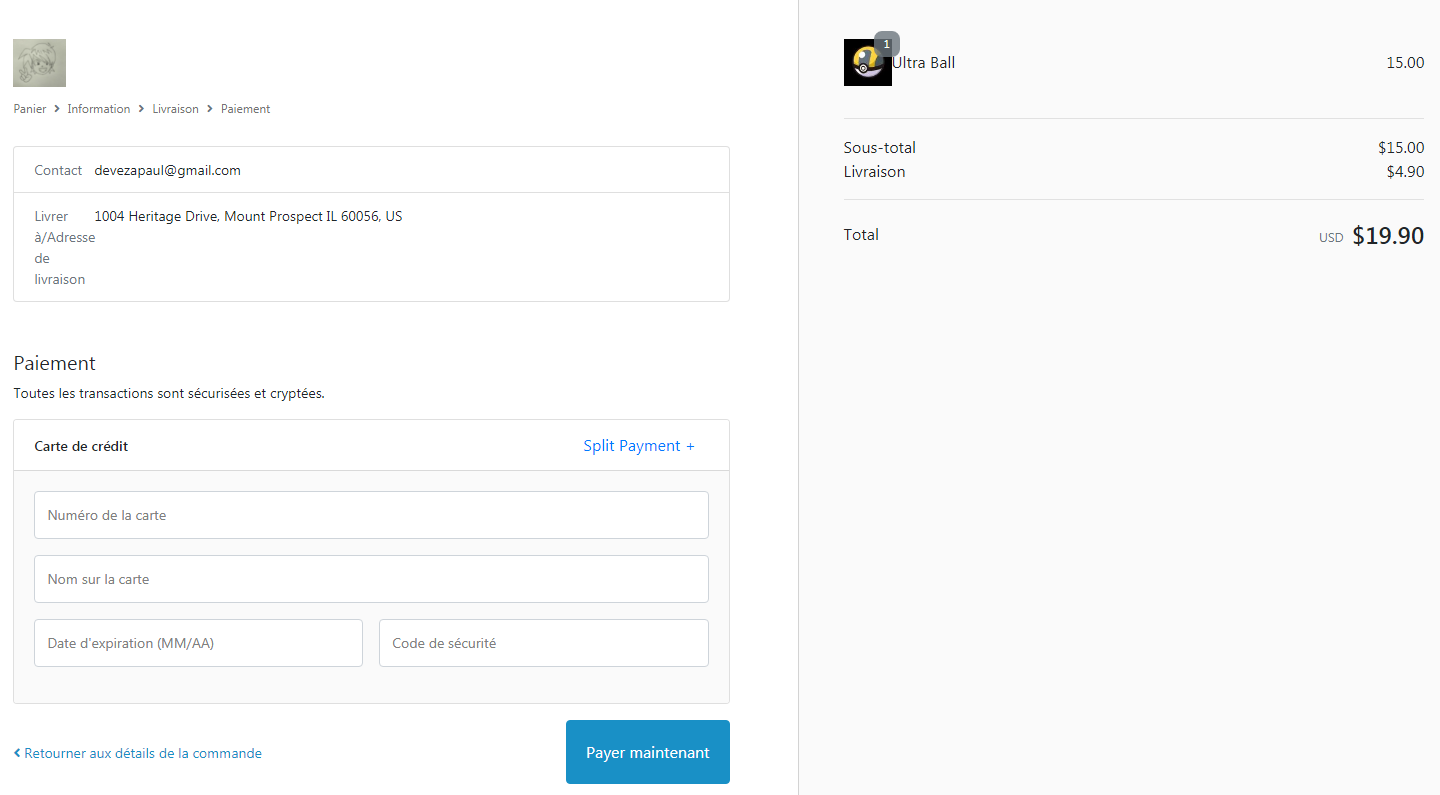Viewport: 1440px width, 795px height.
Task: Click the Paiement section heading
Action: coord(55,363)
